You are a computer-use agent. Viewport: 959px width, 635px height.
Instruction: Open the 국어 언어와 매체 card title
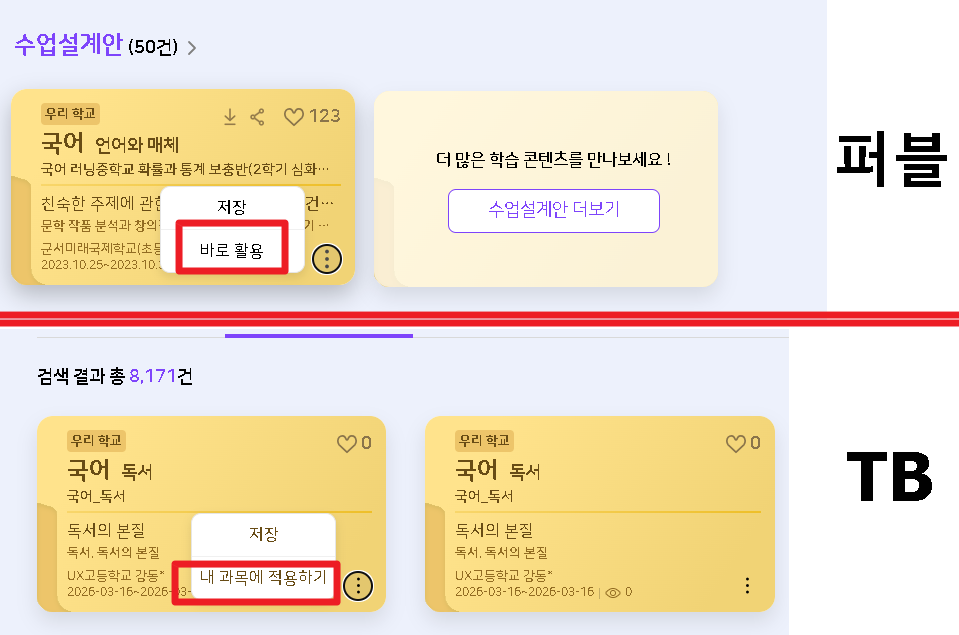[108, 143]
